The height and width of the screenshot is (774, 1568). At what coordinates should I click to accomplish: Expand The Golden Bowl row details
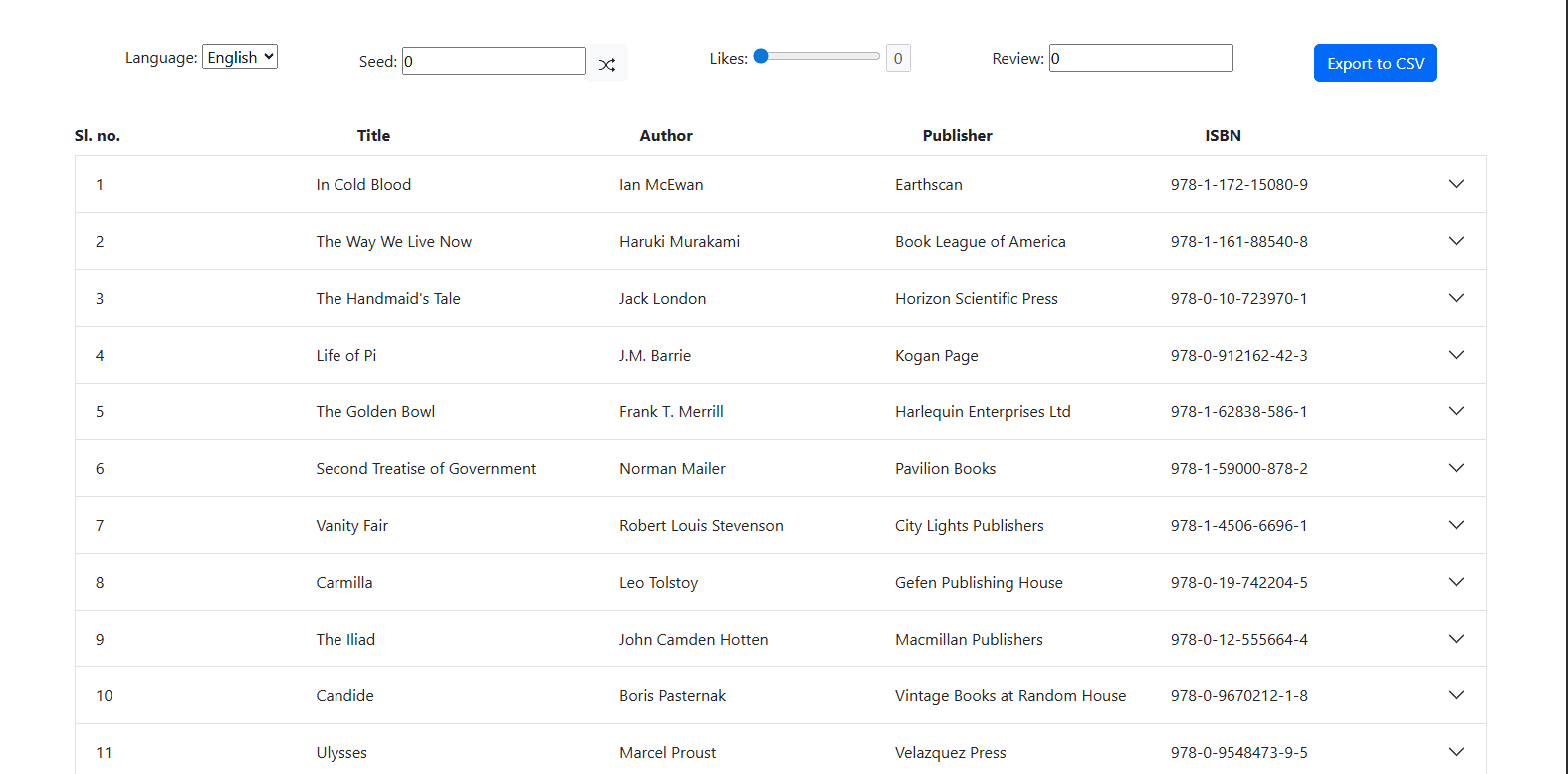click(1456, 411)
